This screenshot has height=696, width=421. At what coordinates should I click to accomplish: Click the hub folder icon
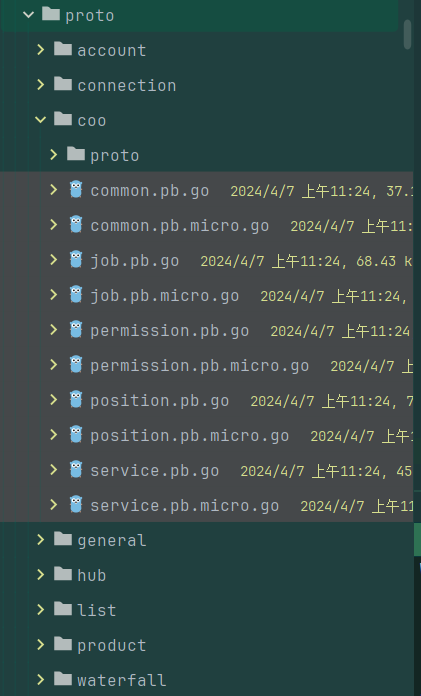pyautogui.click(x=63, y=574)
